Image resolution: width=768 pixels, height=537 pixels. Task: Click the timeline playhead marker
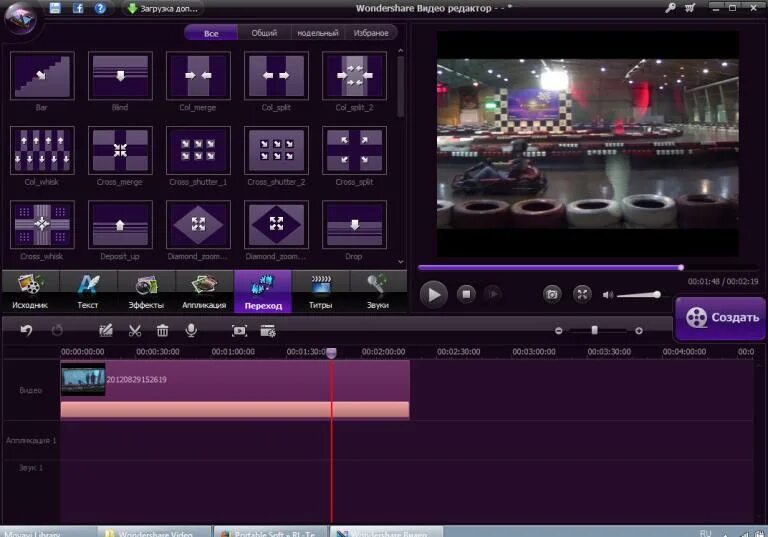pos(332,353)
